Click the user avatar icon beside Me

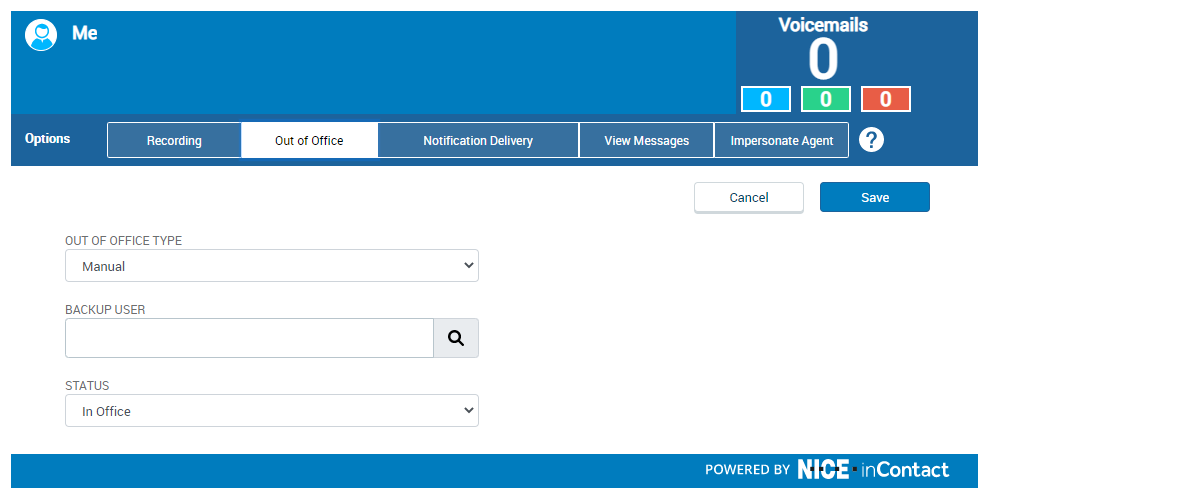coord(40,35)
